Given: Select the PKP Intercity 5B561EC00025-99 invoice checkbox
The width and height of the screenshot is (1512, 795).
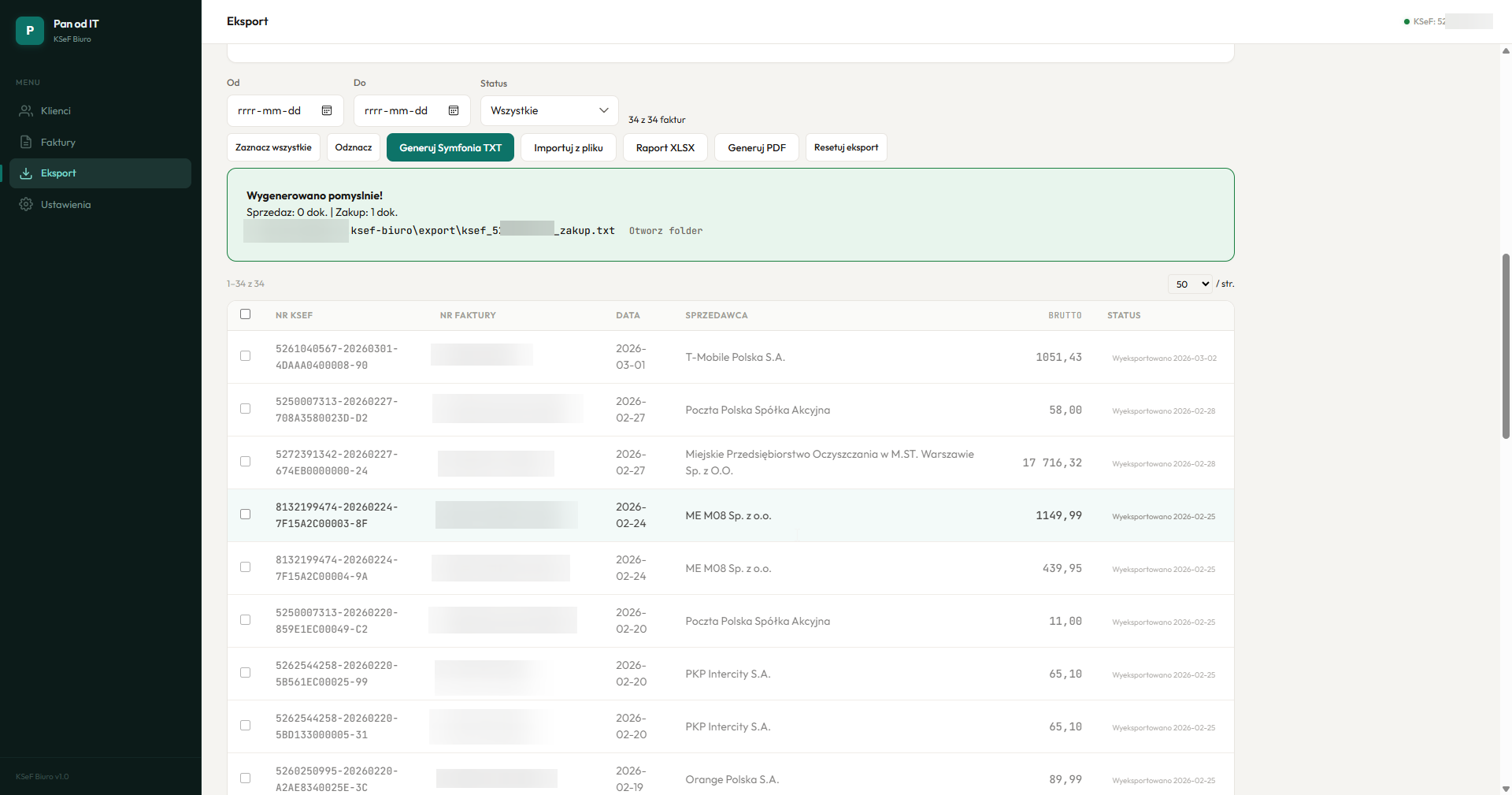Looking at the screenshot, I should coord(246,673).
